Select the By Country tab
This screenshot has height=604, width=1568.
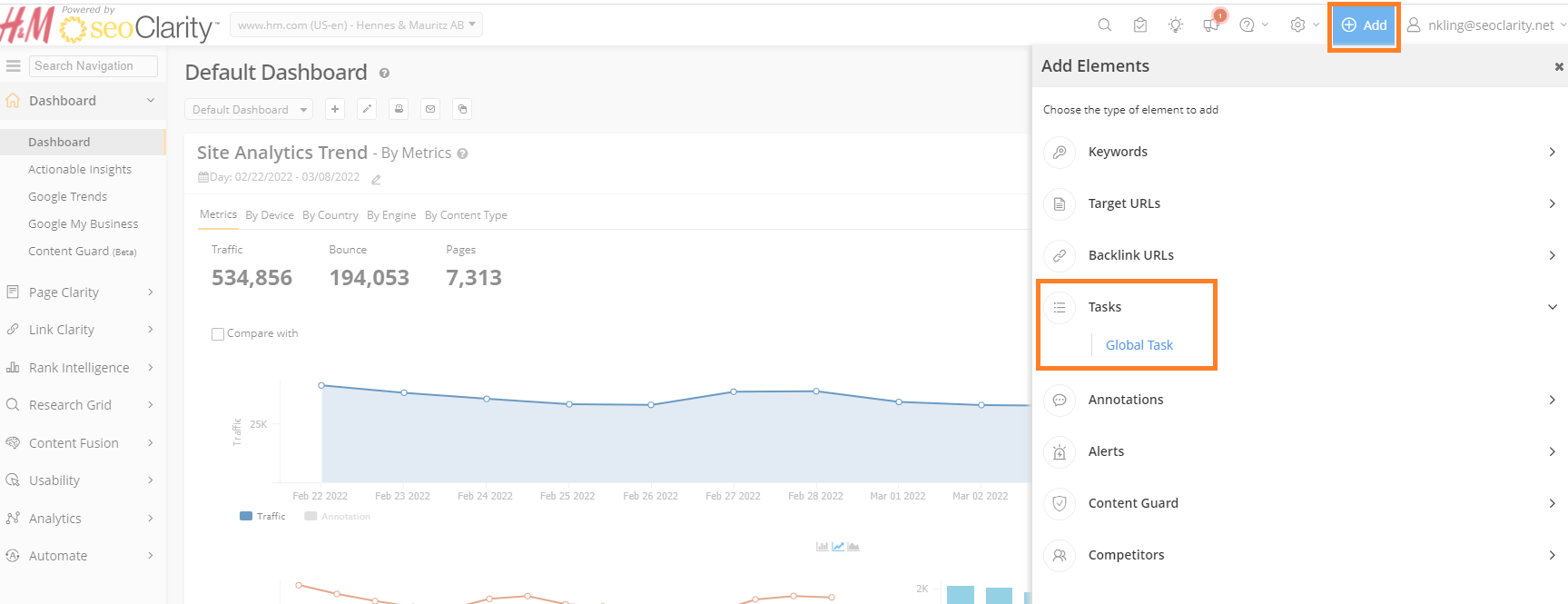click(330, 215)
